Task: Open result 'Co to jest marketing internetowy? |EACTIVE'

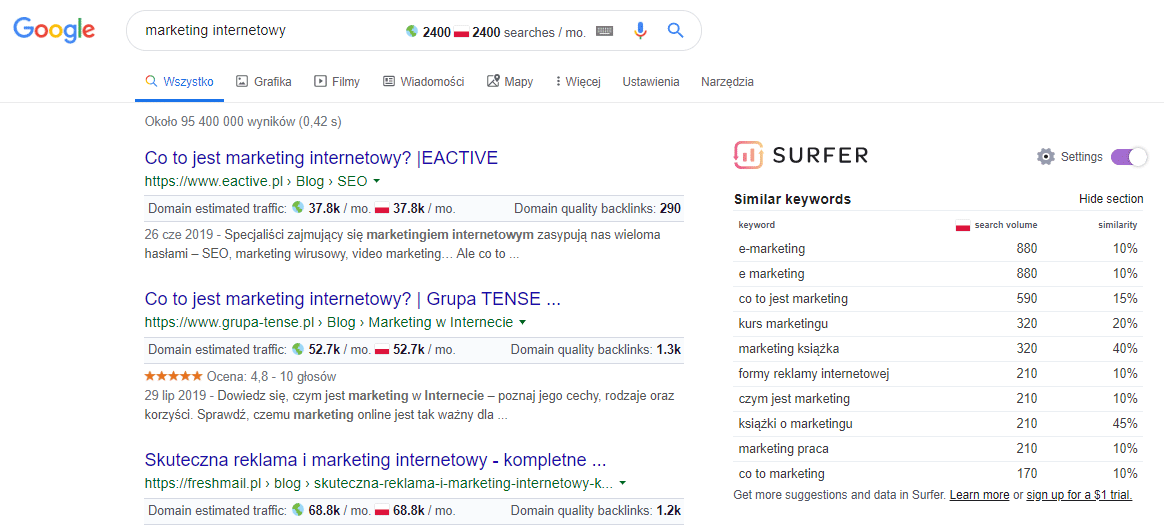Action: point(321,158)
